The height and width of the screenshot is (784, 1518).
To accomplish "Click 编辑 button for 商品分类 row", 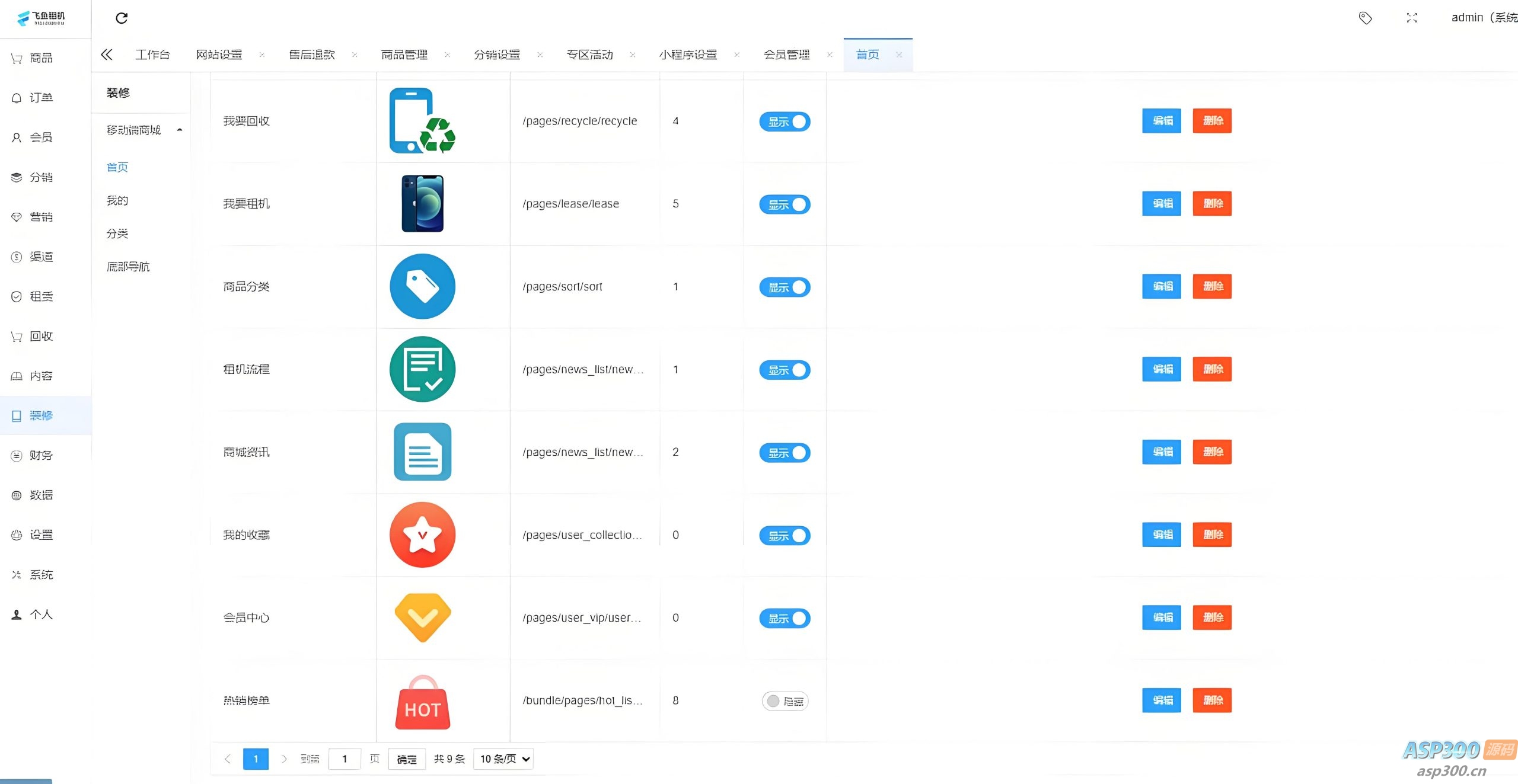I will pyautogui.click(x=1161, y=286).
